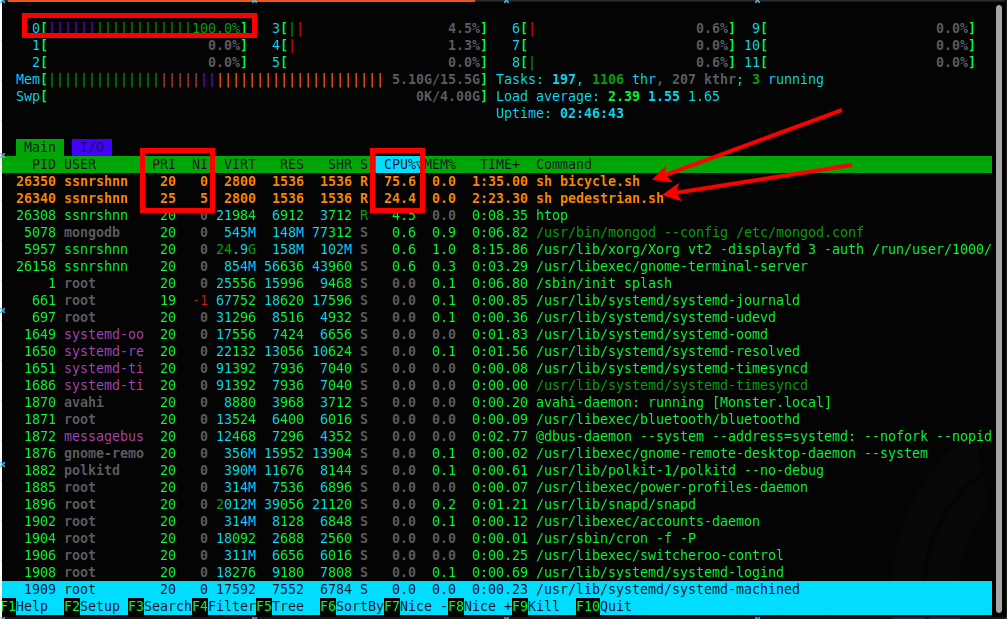Screen dimensions: 1007x619
Task: Sort by the TIME+ column header
Action: (499, 164)
